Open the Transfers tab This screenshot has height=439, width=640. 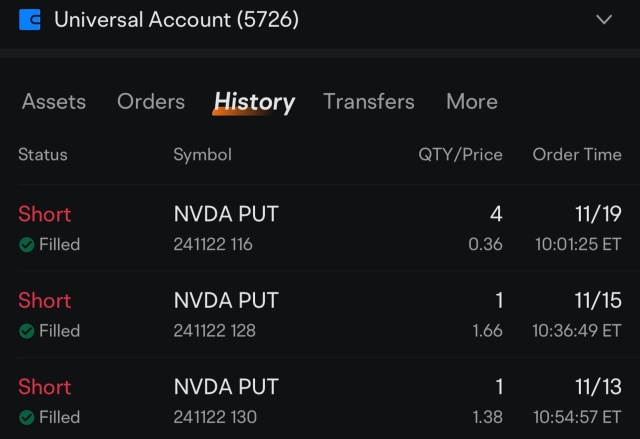point(369,101)
